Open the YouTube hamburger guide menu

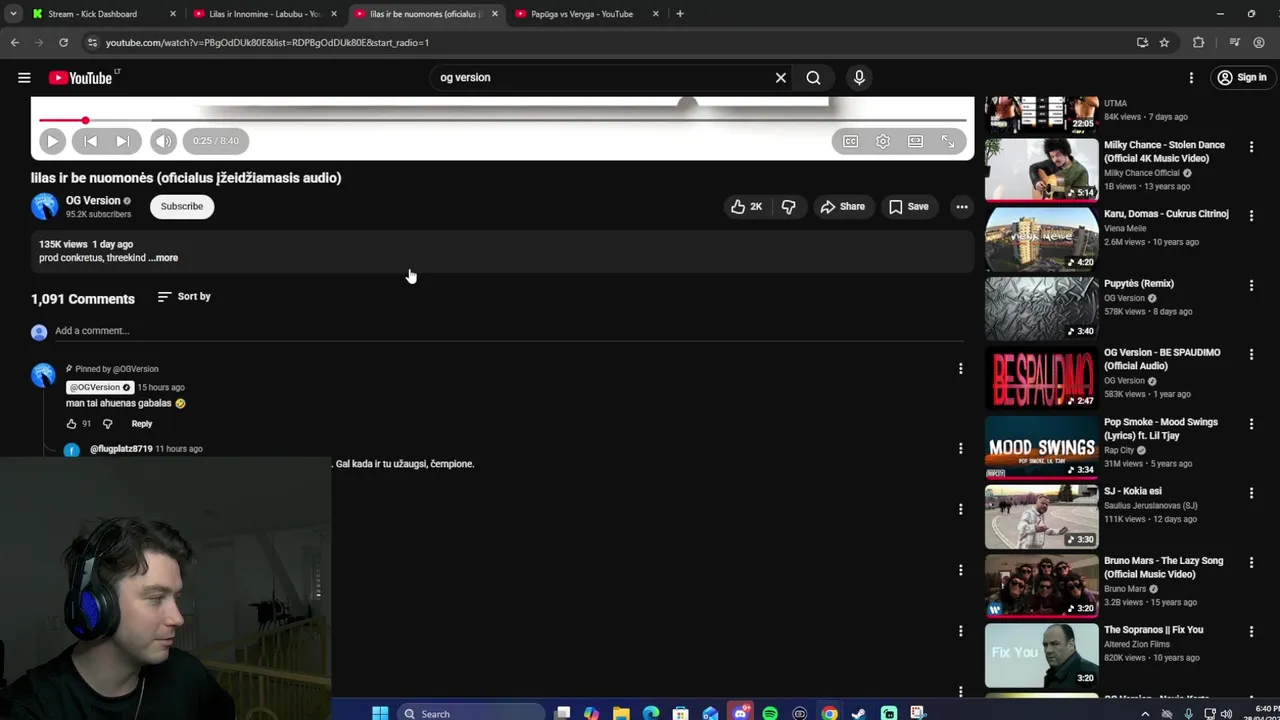coord(24,77)
